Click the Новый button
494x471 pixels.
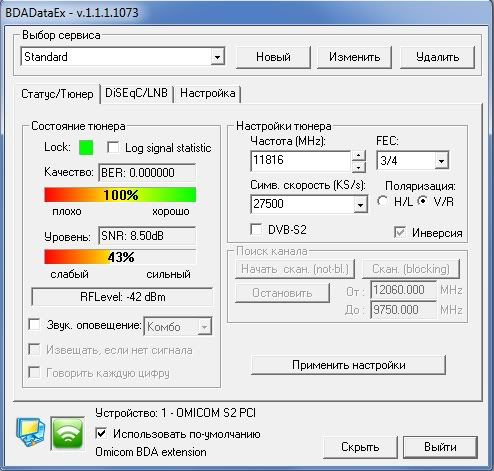click(273, 57)
